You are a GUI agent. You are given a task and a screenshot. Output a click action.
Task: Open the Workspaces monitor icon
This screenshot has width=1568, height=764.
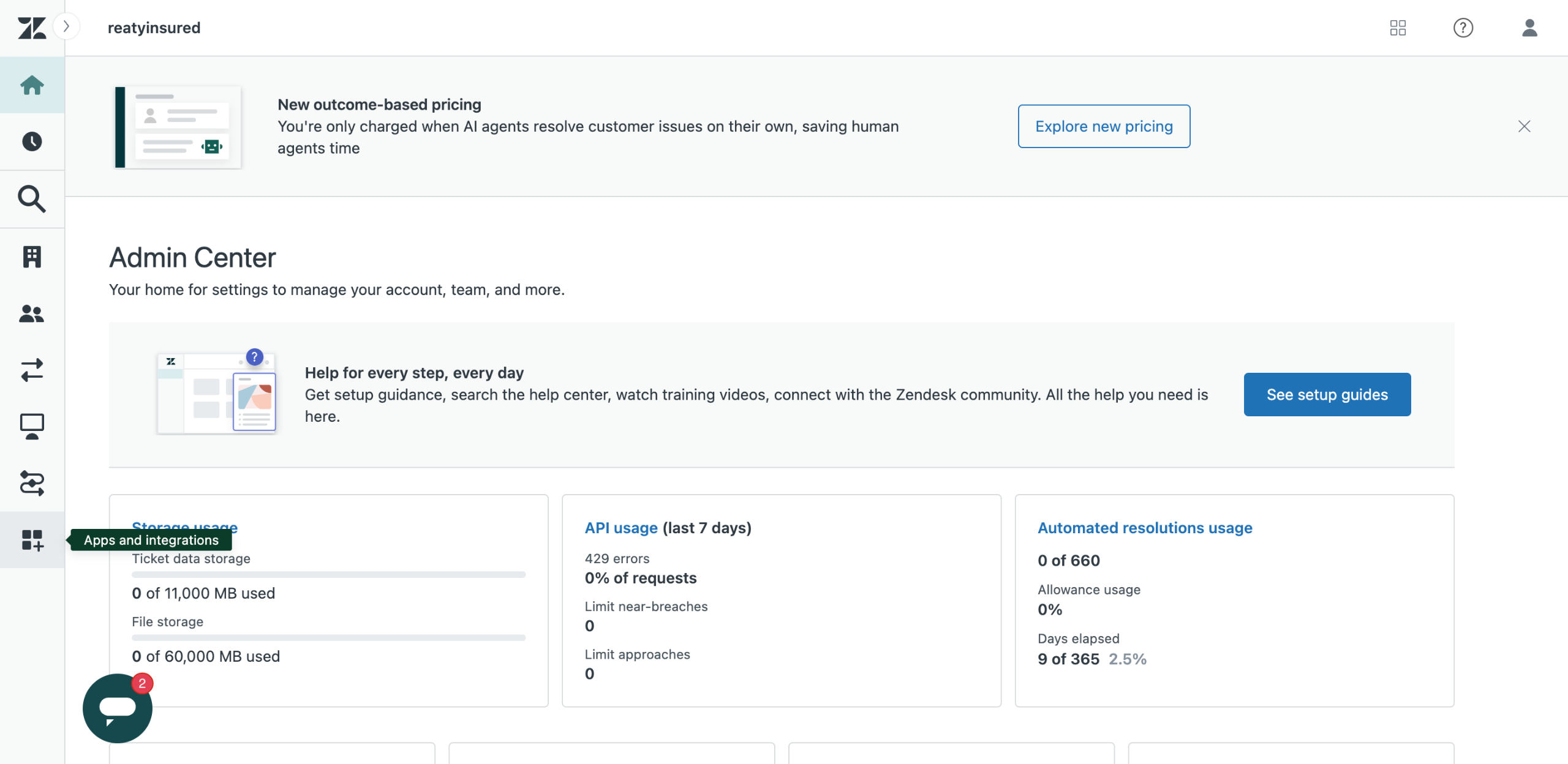tap(32, 427)
